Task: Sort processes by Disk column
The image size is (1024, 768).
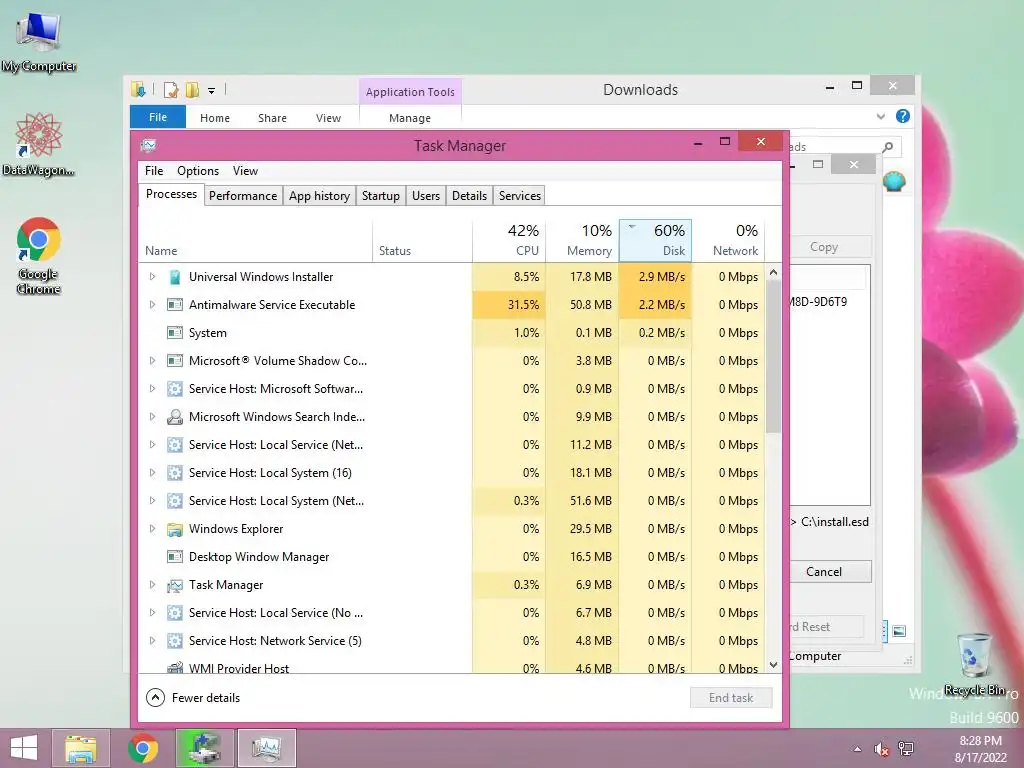Action: click(x=655, y=240)
